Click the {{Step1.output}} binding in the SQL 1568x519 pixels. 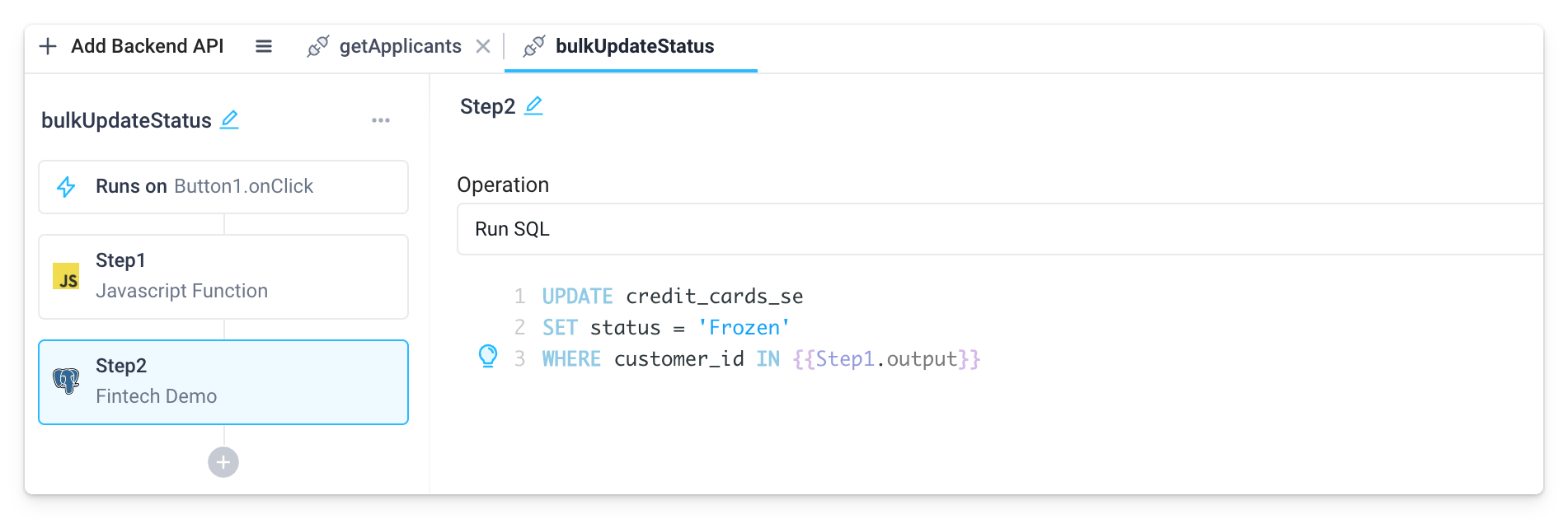[886, 358]
